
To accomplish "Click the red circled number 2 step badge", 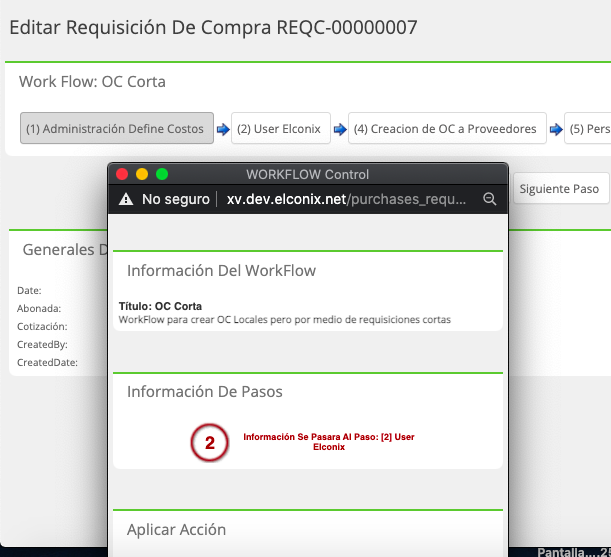I will click(x=210, y=443).
